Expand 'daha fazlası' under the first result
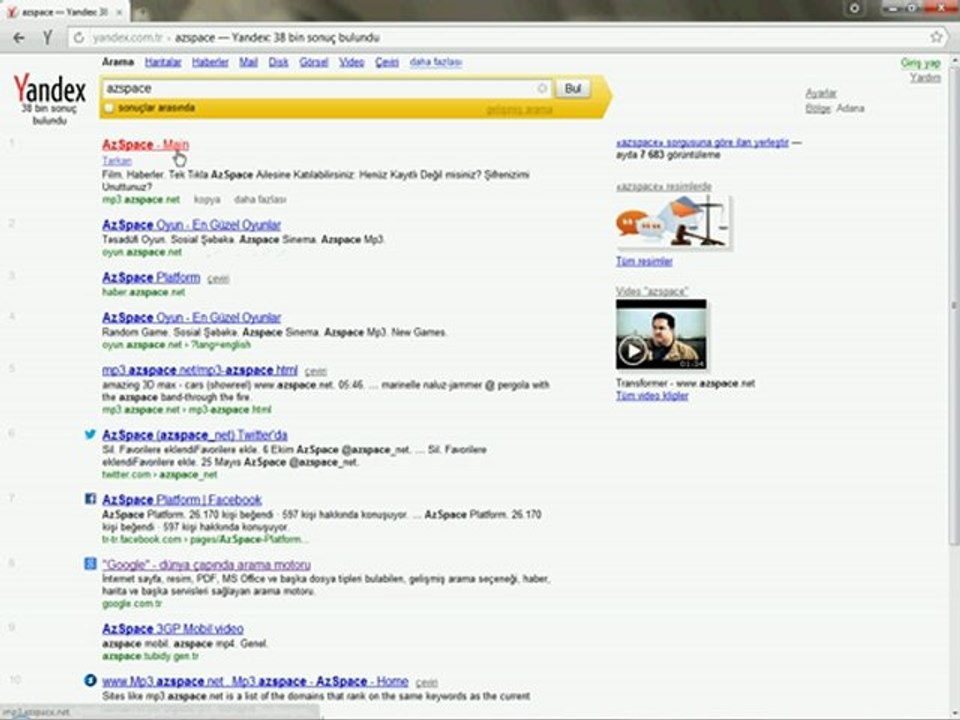The height and width of the screenshot is (720, 960). tap(260, 200)
